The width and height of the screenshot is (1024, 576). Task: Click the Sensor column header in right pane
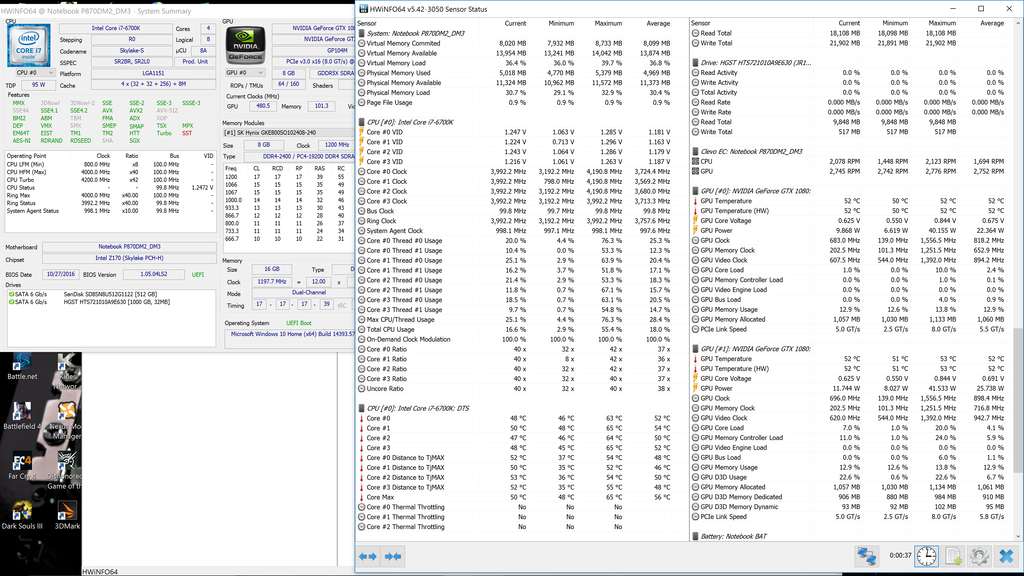701,24
